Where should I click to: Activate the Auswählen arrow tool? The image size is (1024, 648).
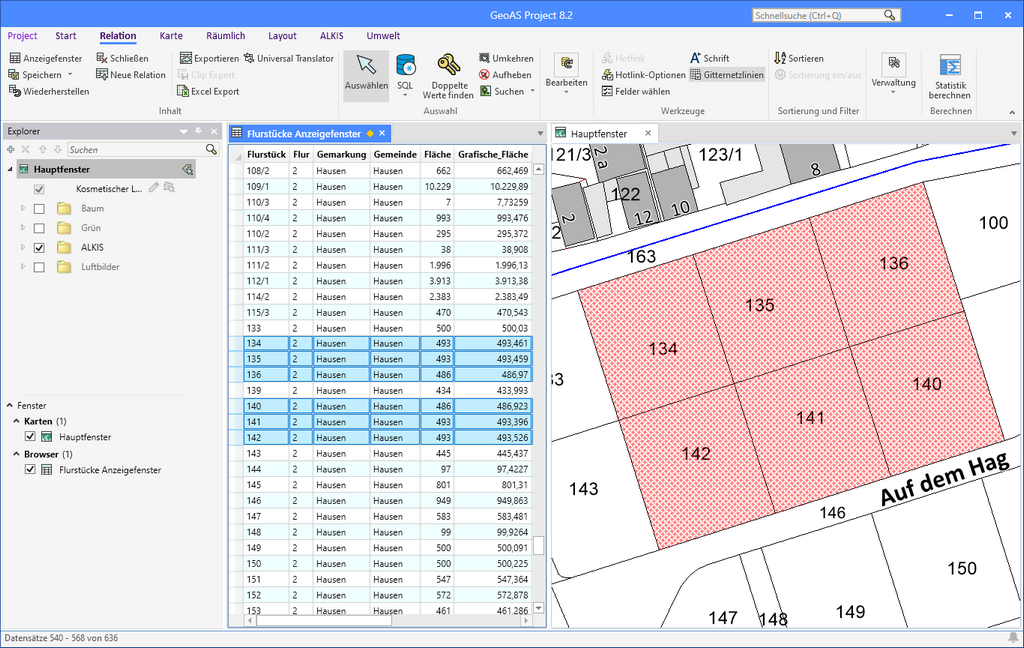366,76
